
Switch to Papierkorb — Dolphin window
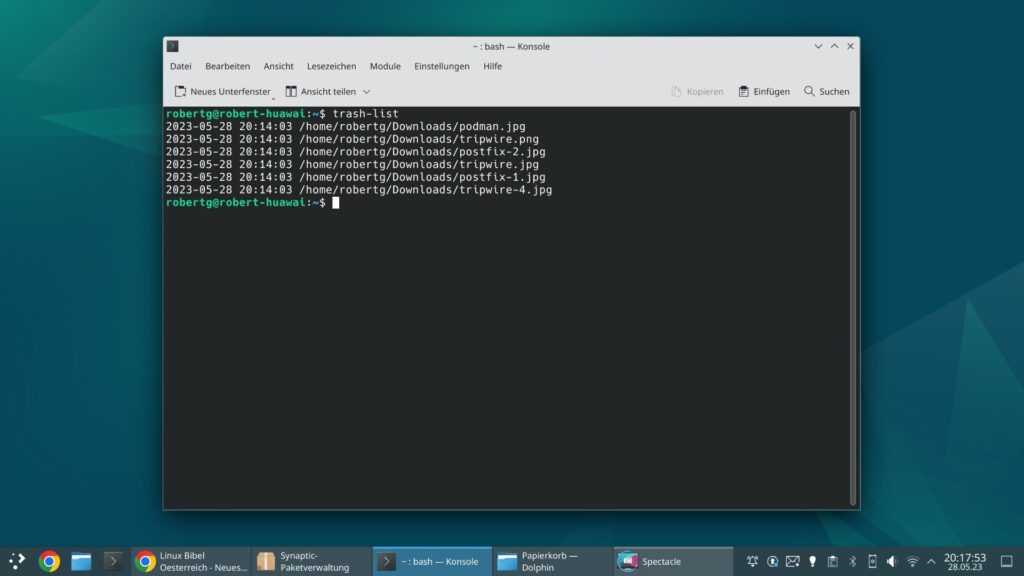click(x=552, y=561)
